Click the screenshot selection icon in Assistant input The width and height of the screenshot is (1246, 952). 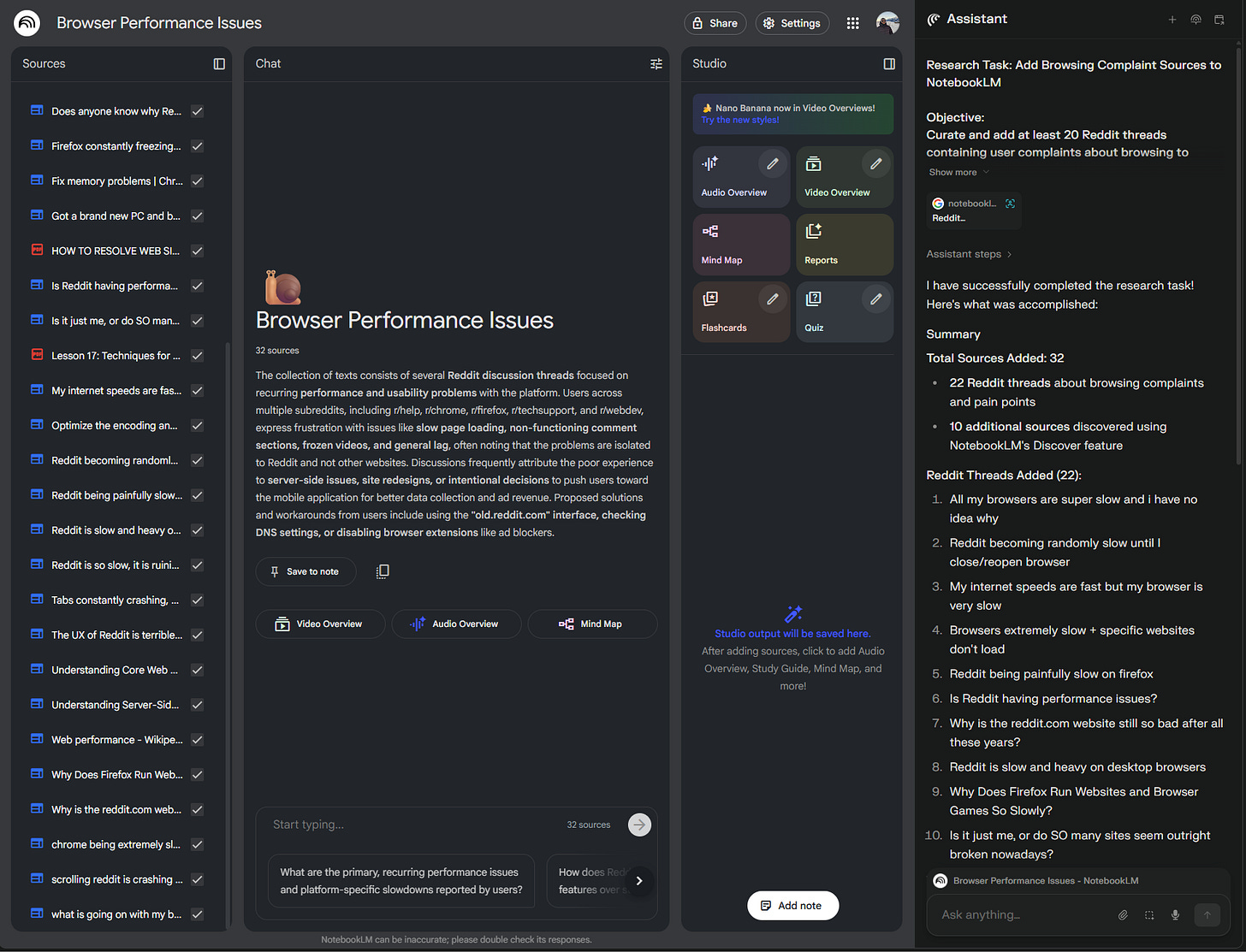(x=1149, y=914)
